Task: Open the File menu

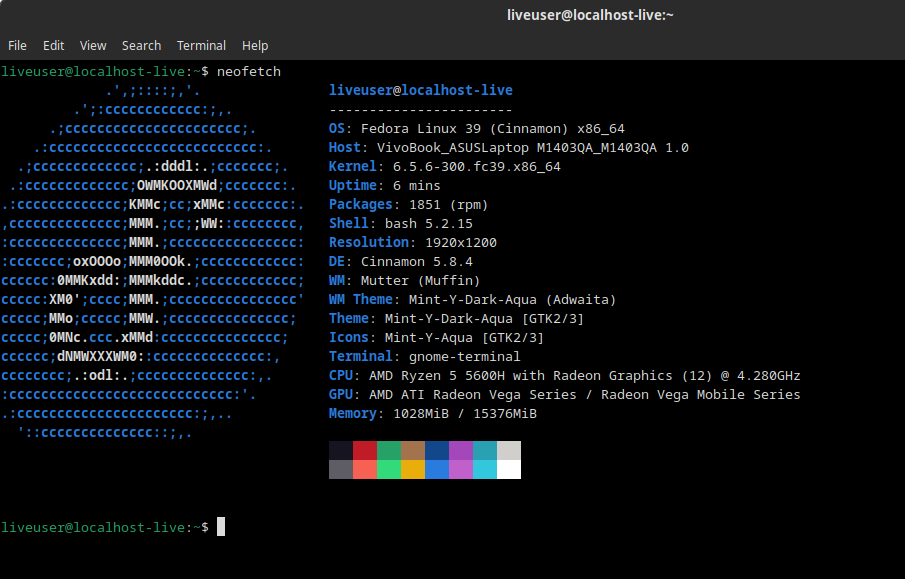Action: pos(17,45)
